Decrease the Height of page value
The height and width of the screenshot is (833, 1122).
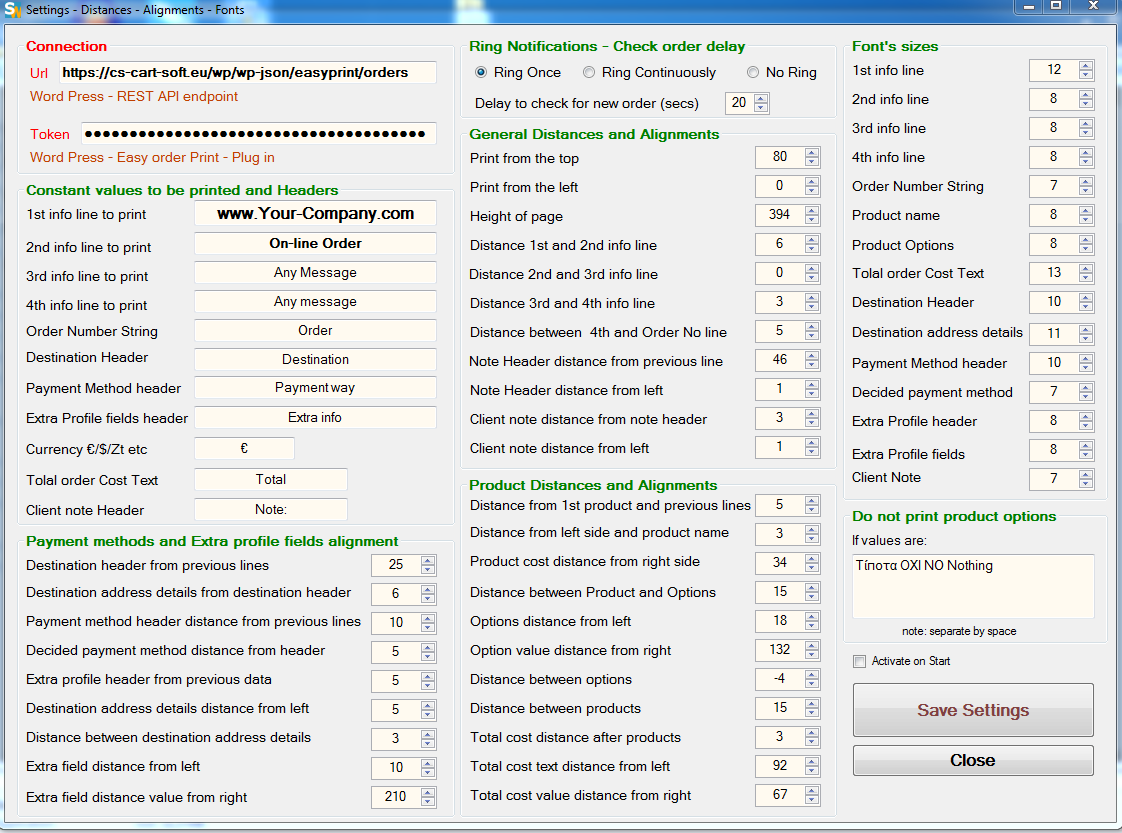click(x=812, y=220)
